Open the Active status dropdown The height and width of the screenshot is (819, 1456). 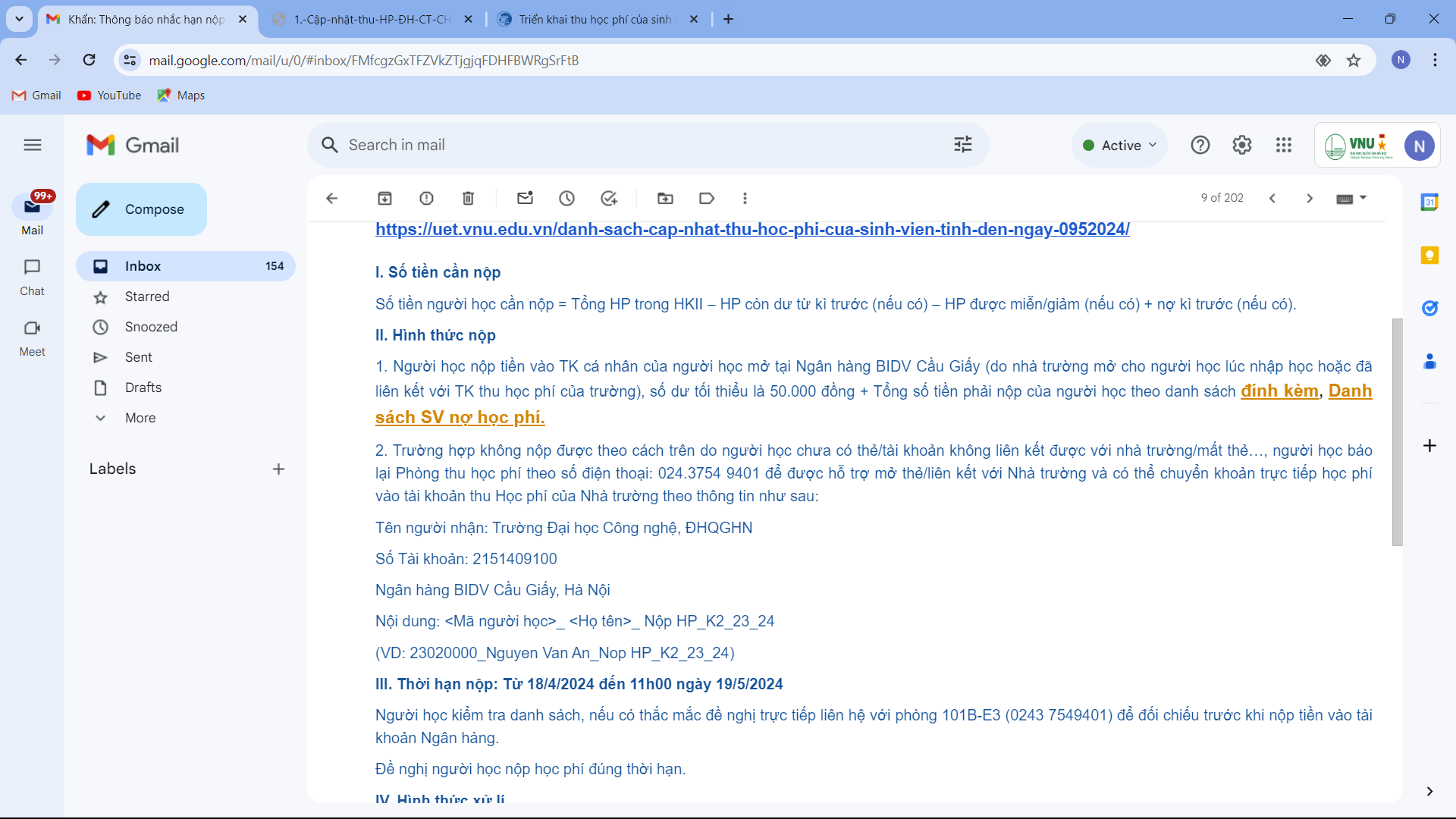[x=1120, y=145]
